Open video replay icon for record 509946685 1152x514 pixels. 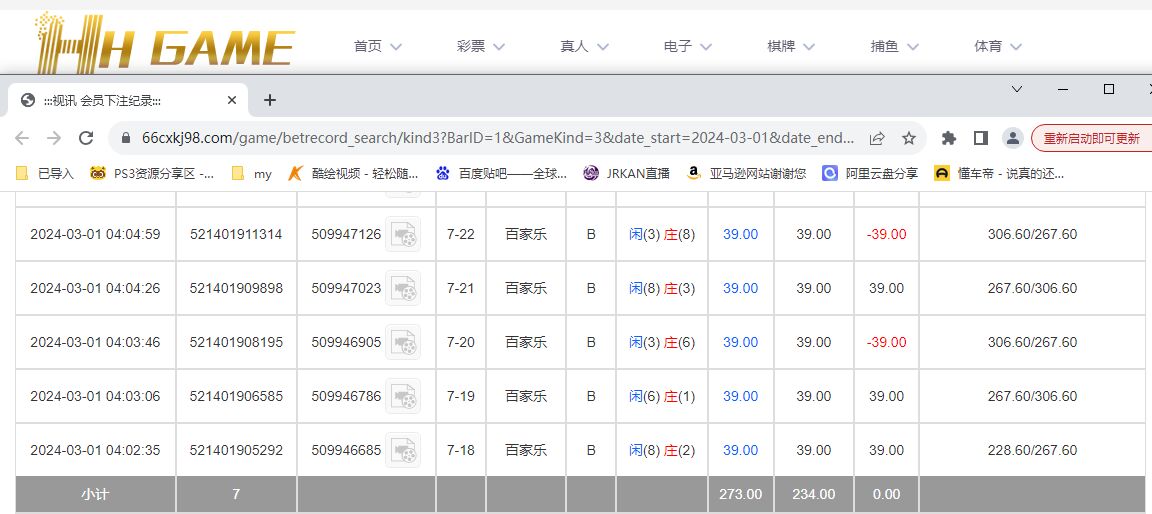coord(403,451)
